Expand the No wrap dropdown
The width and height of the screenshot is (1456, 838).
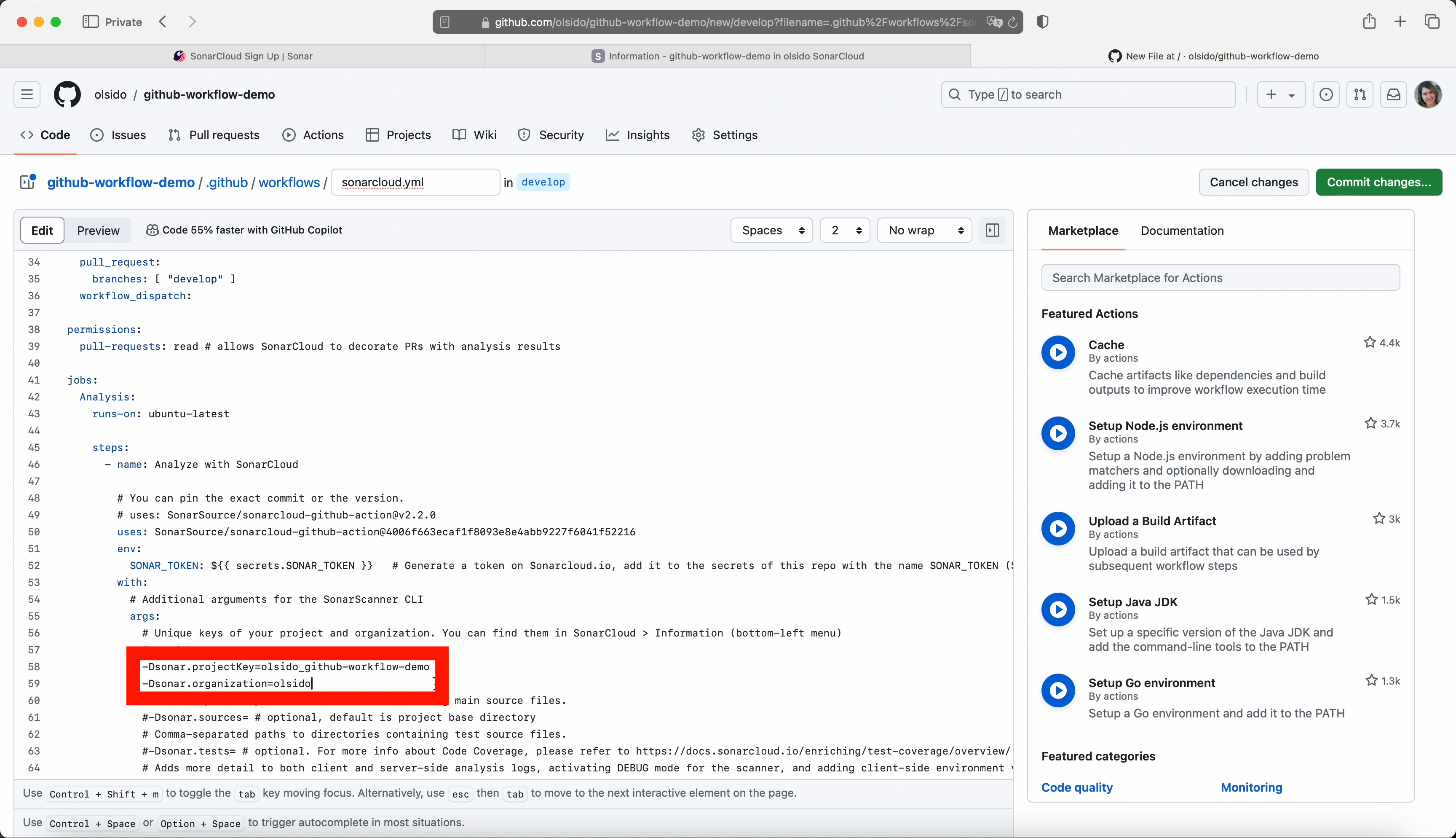(x=924, y=230)
